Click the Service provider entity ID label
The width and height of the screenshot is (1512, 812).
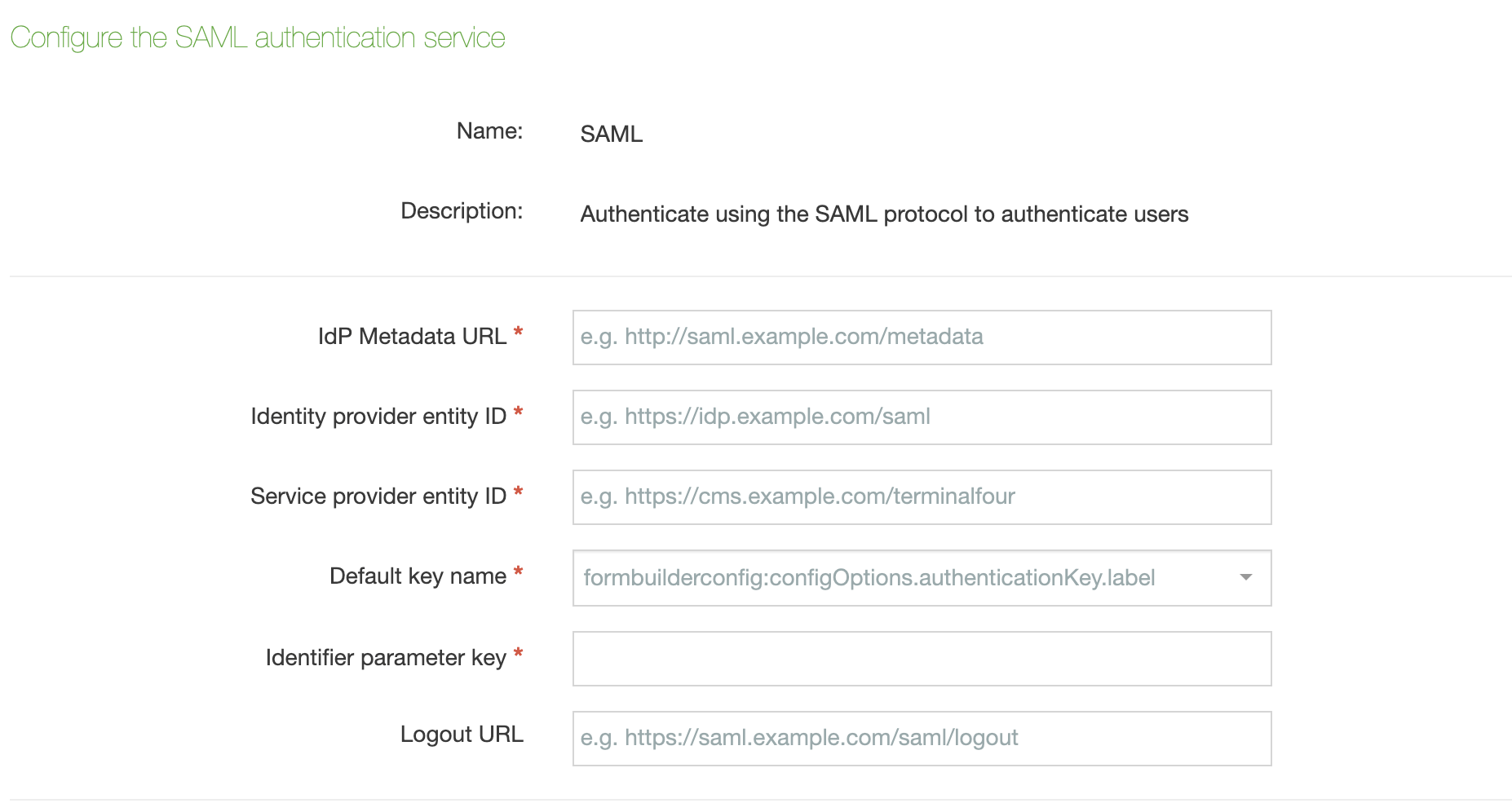(x=380, y=496)
